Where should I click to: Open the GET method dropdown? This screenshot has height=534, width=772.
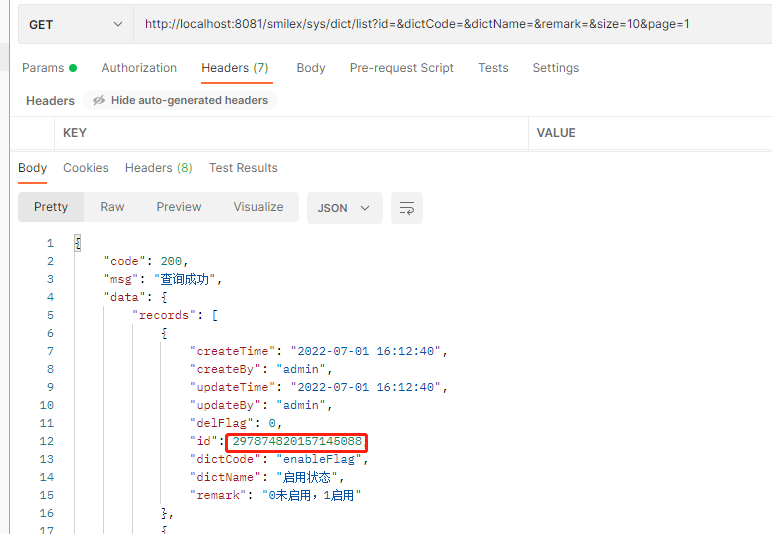[75, 24]
